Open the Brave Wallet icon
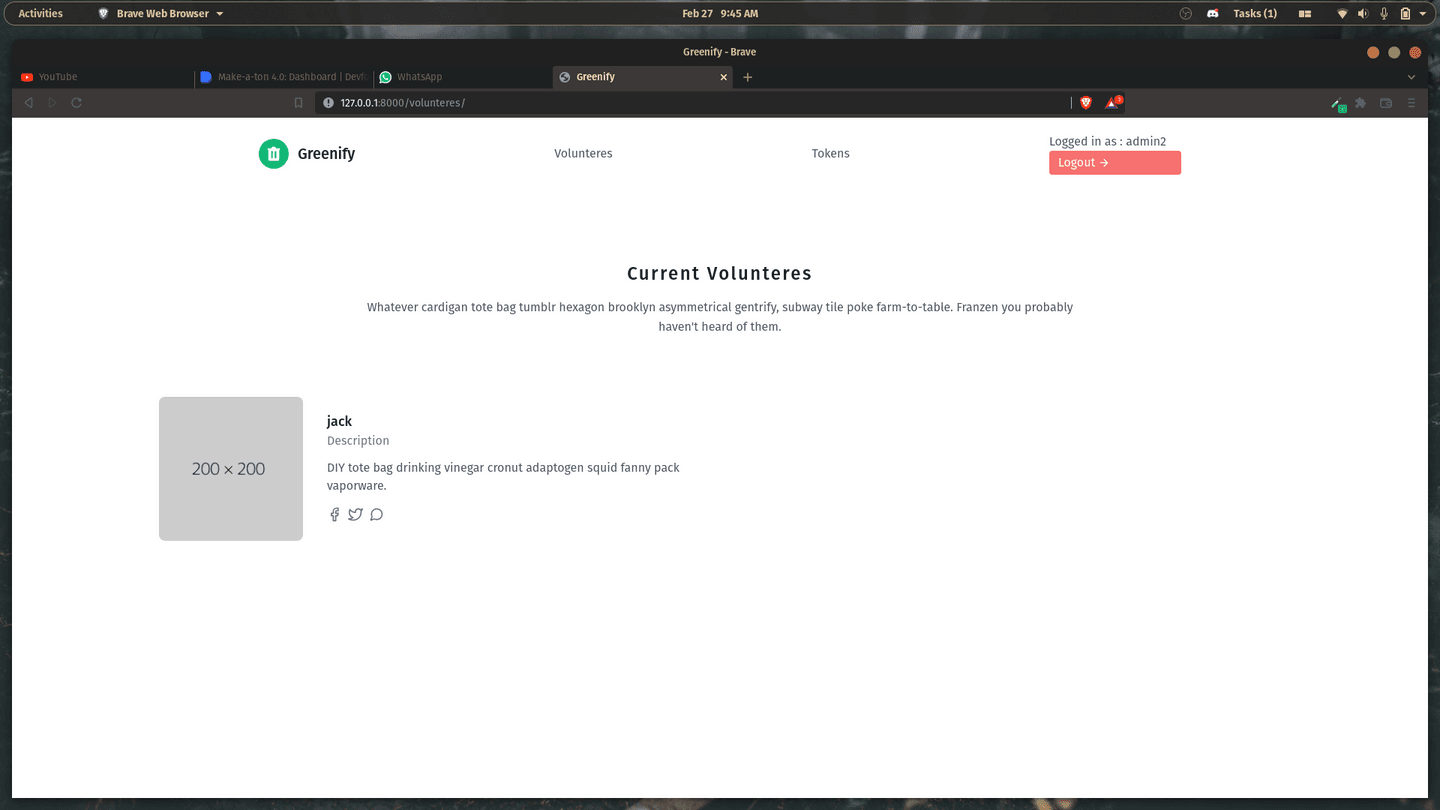Screen dimensions: 1440x810 1386,103
